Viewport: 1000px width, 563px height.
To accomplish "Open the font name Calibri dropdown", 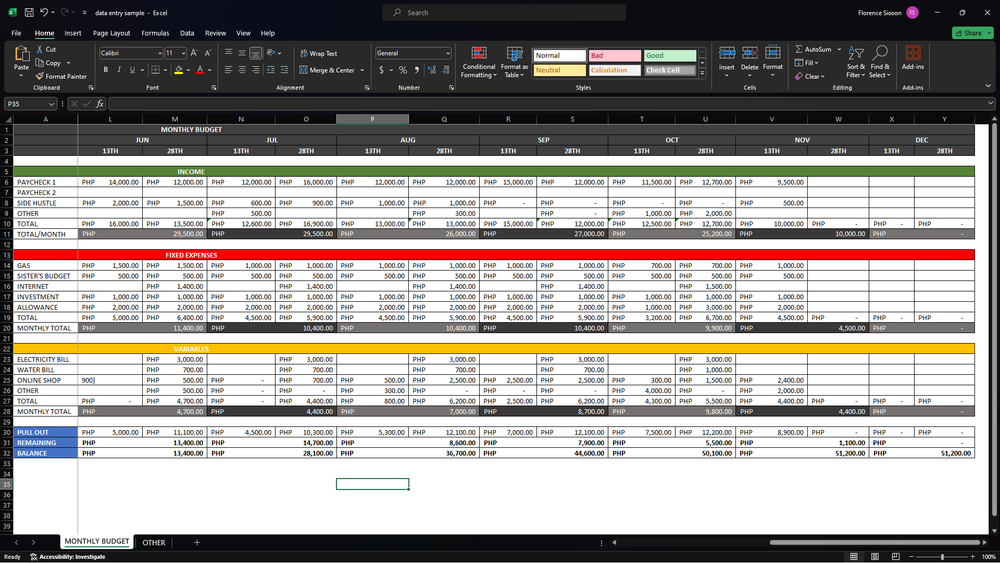I will pos(159,54).
